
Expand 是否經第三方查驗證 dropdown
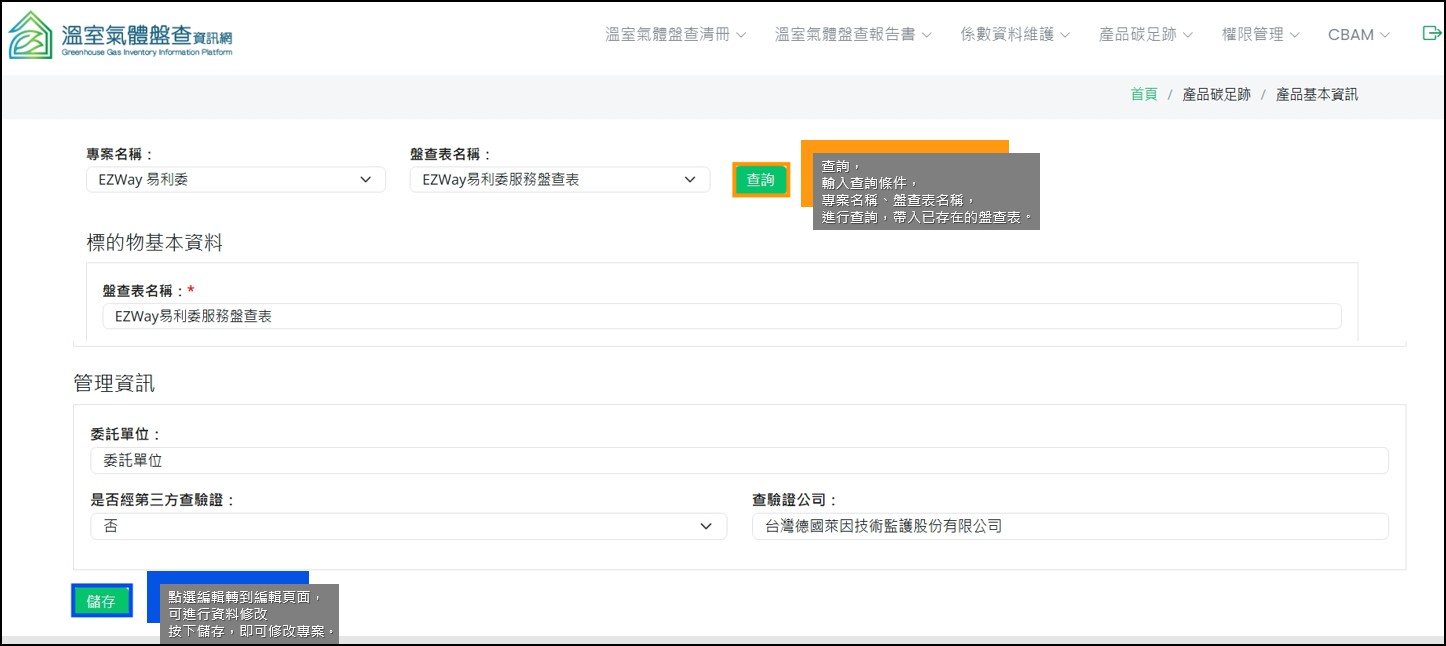point(408,526)
